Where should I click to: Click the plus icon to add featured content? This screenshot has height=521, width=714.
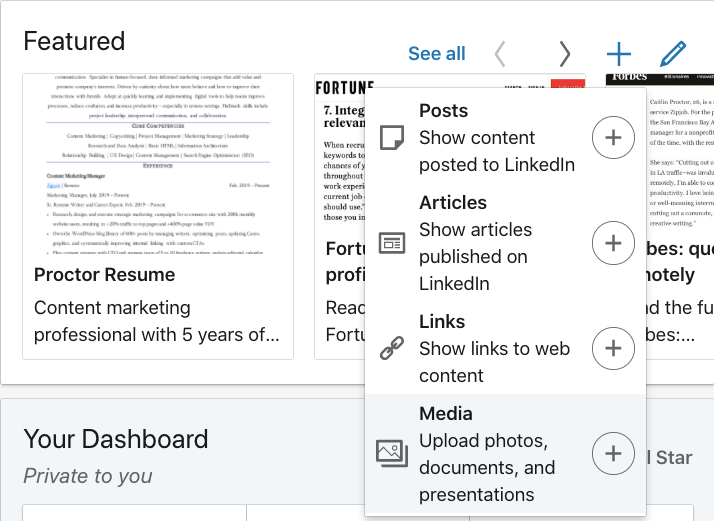[619, 54]
